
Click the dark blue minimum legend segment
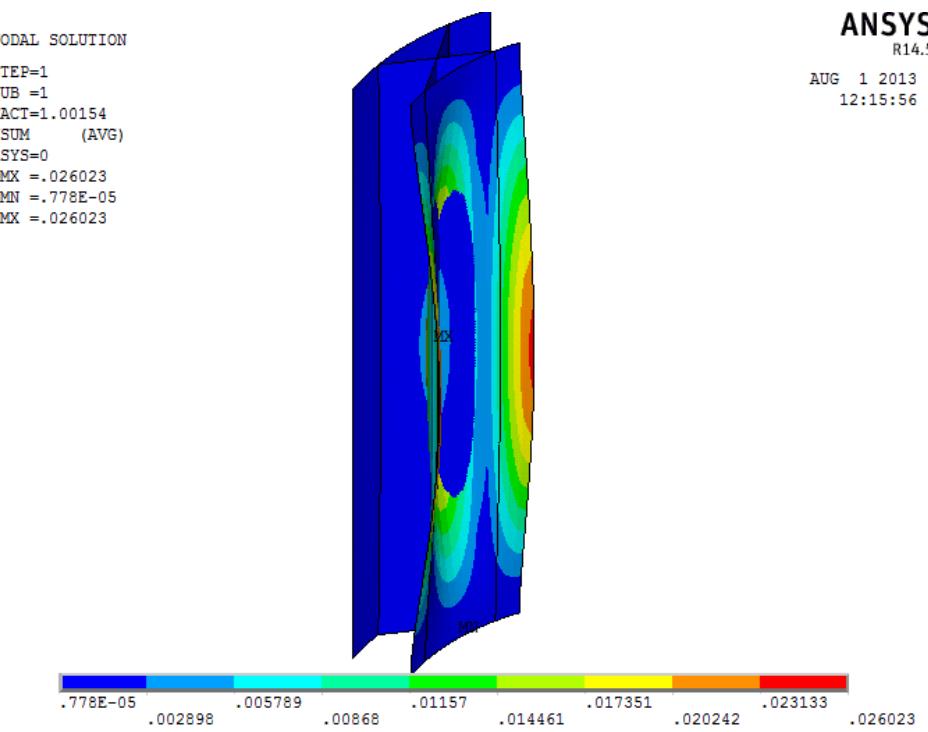(103, 682)
